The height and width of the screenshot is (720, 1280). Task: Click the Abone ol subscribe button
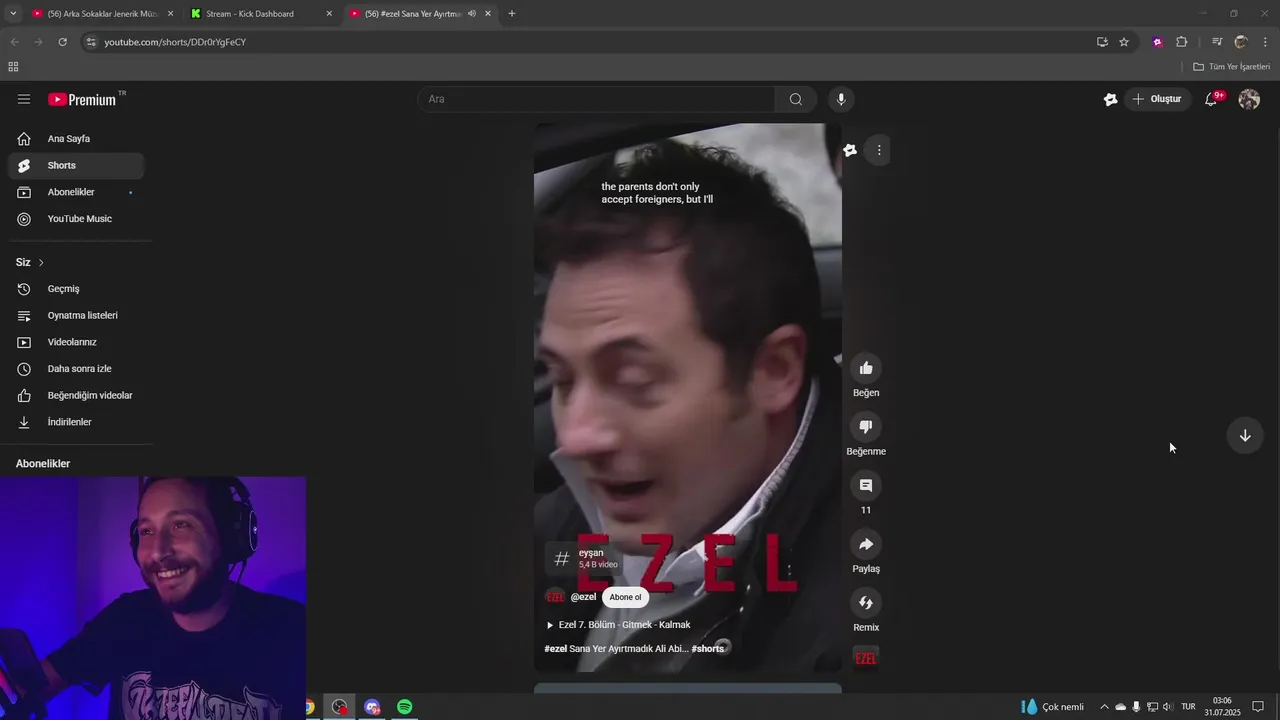click(625, 597)
